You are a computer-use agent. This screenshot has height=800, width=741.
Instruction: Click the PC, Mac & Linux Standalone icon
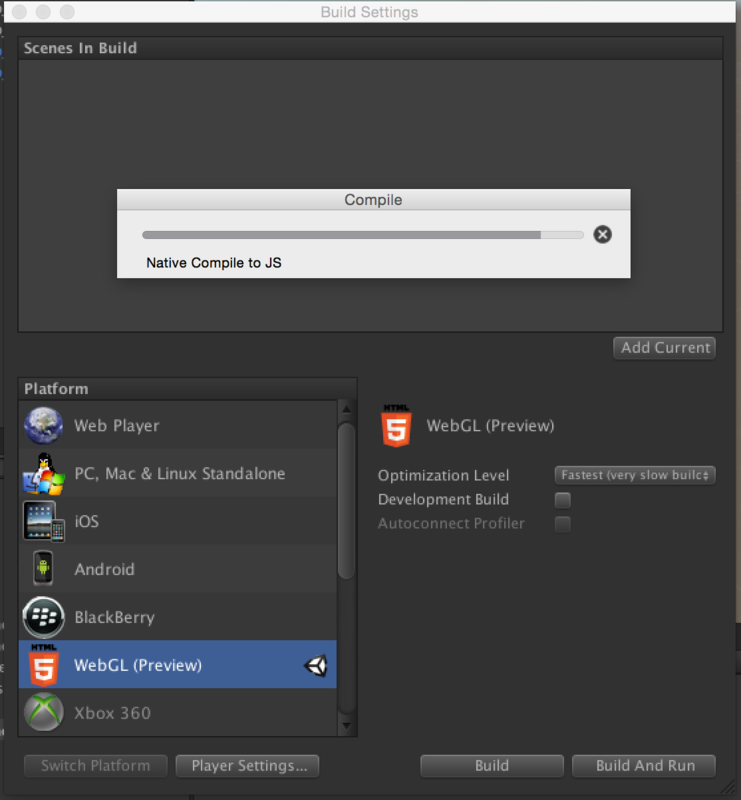coord(43,474)
